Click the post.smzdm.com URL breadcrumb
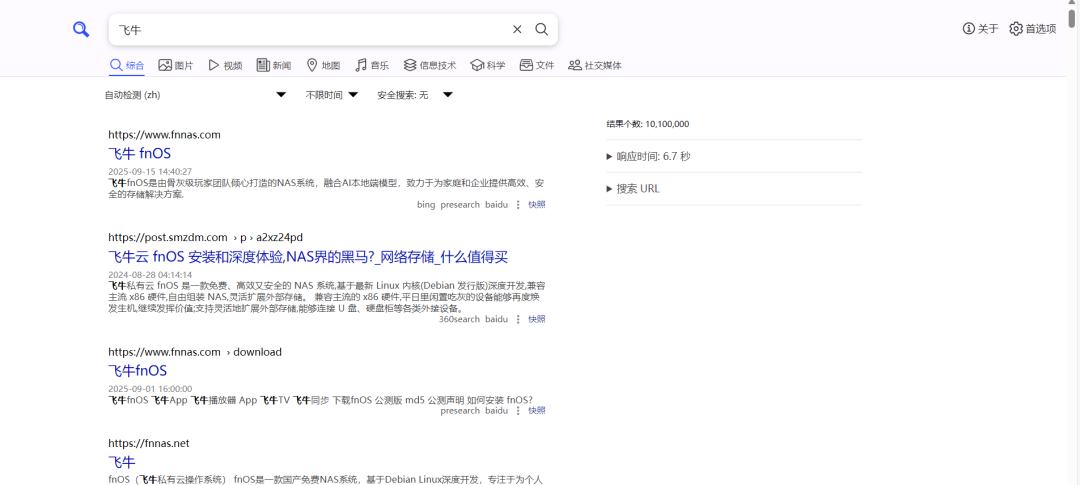Screen dimensions: 1080x485 pos(205,238)
